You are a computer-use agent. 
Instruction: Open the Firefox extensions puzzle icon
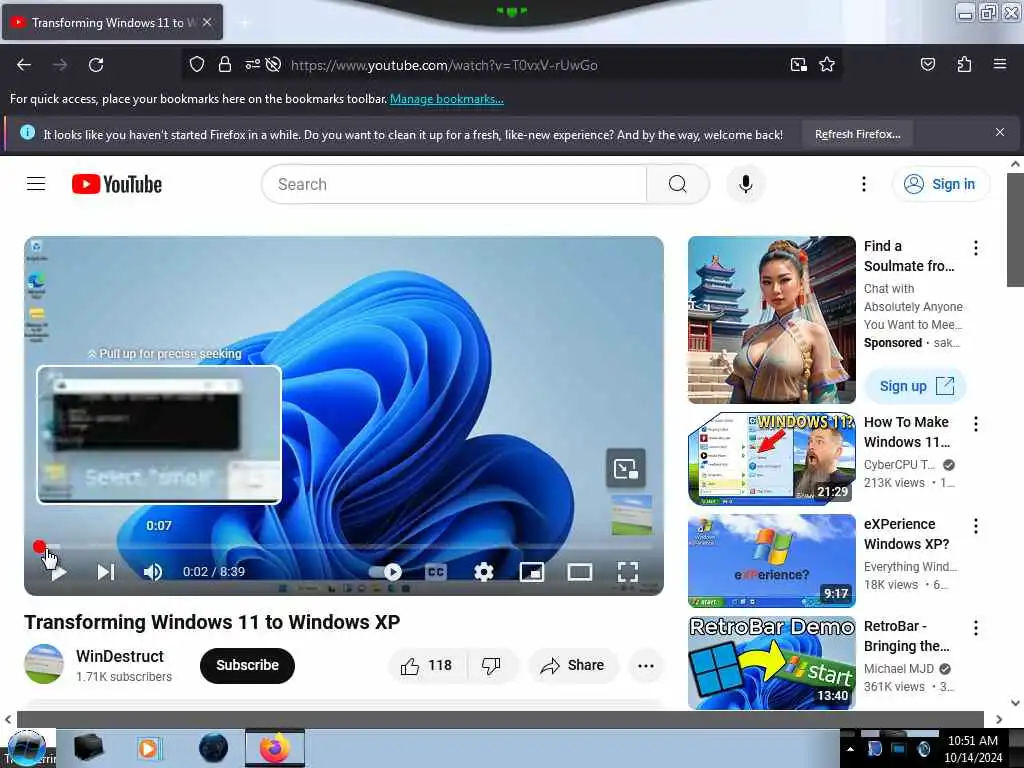[x=964, y=65]
